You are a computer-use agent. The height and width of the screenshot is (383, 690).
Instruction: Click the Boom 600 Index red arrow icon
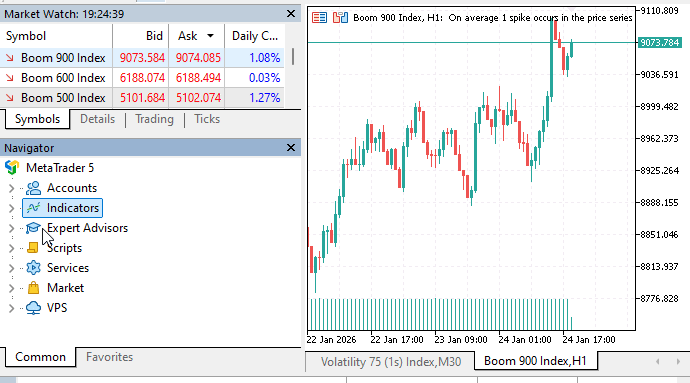click(10, 78)
